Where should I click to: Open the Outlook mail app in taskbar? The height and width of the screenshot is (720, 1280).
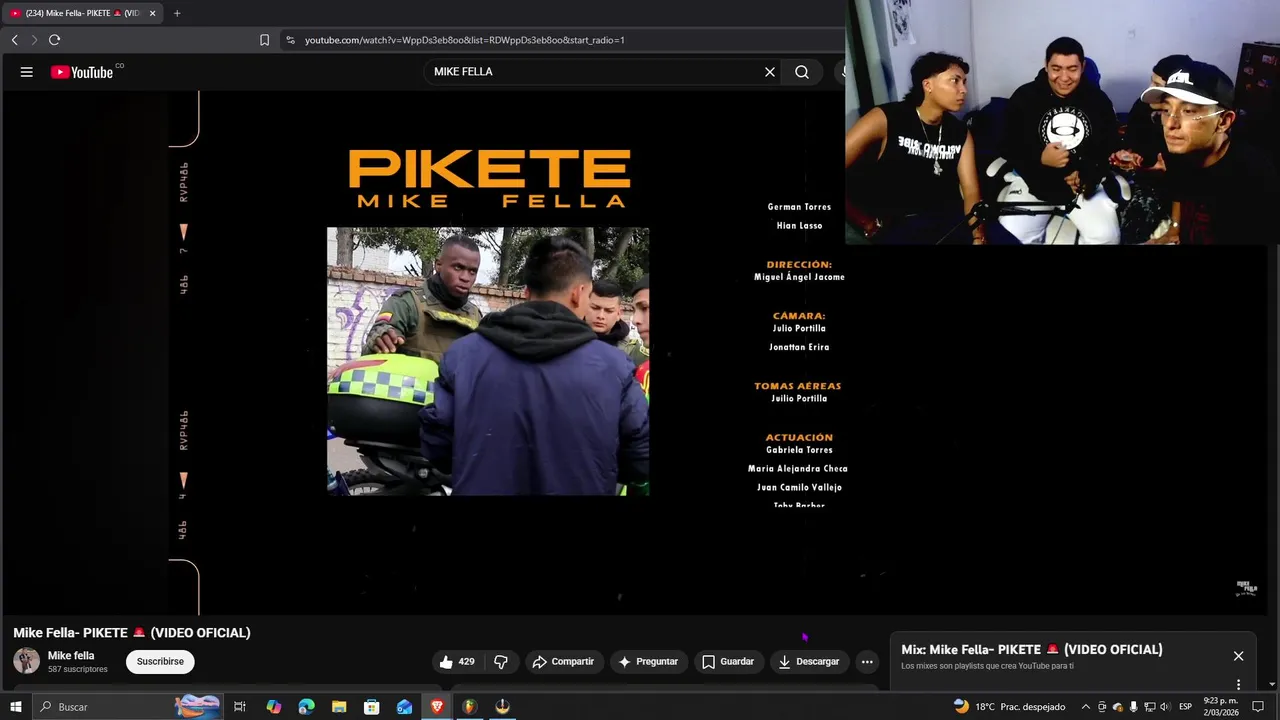point(404,707)
